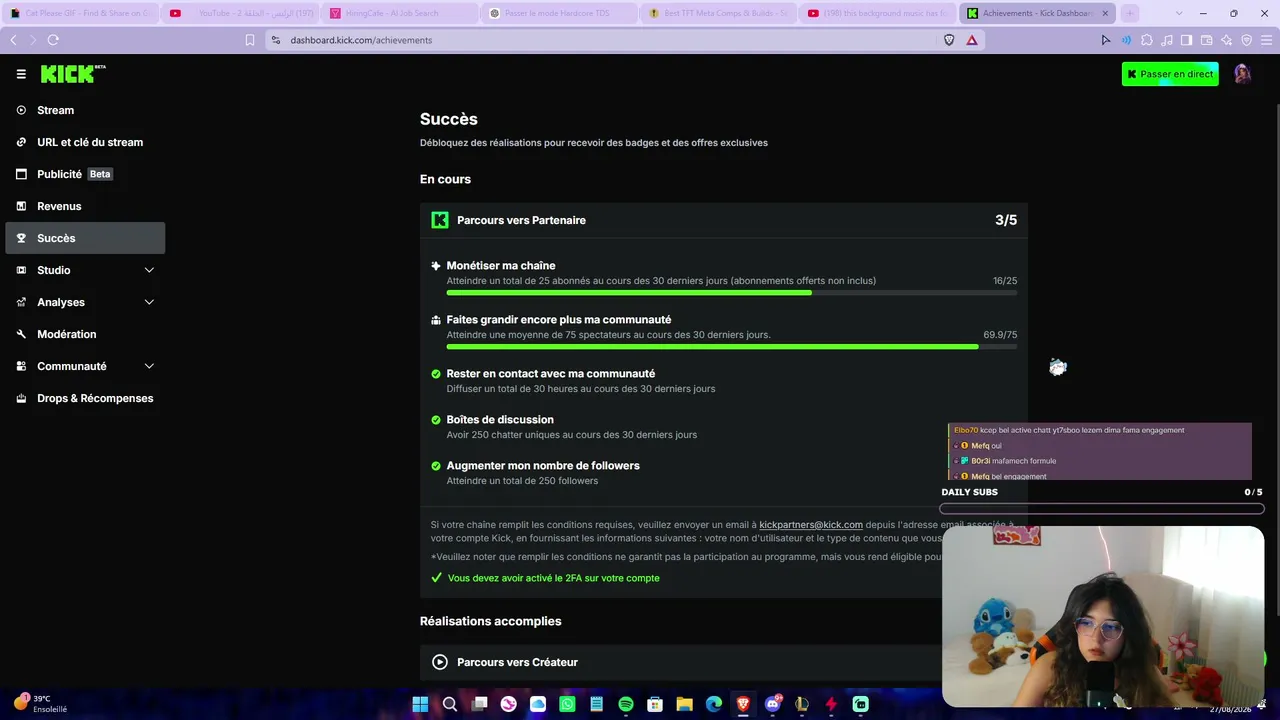Click the Monétiser ma chaîne progress bar
Screen dimensions: 1280x720
(x=732, y=293)
